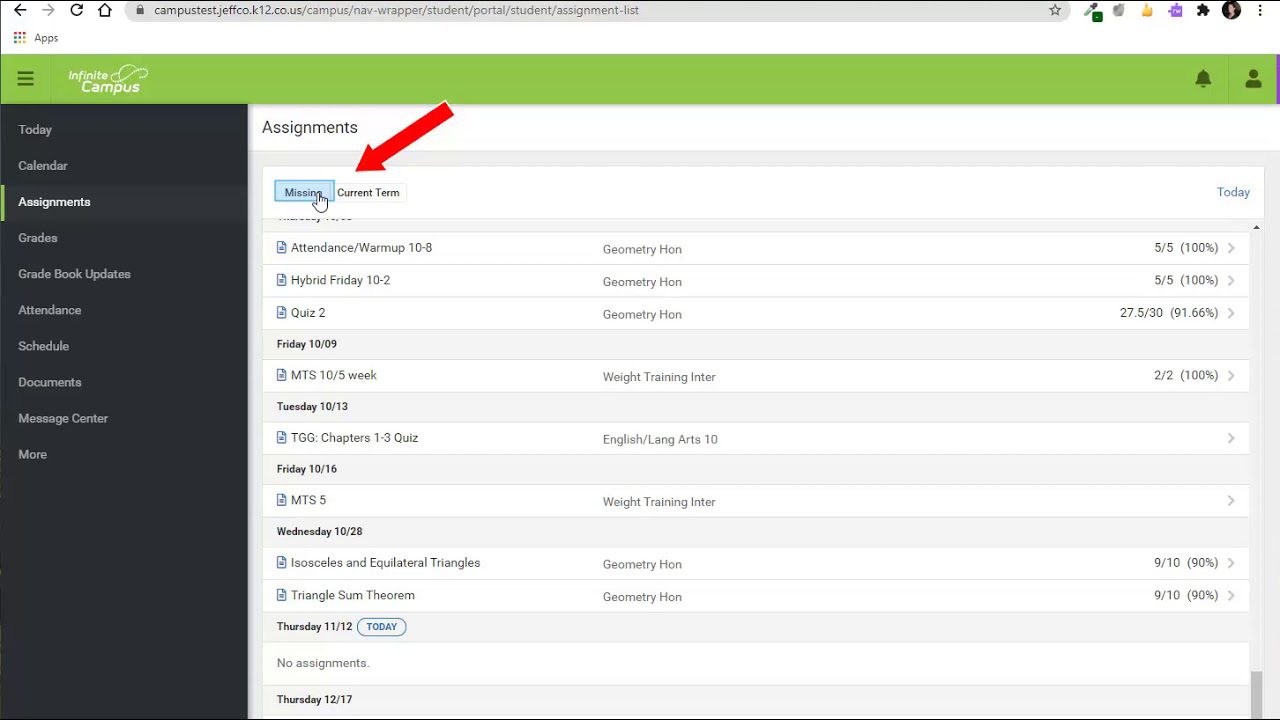Expand MTS 5 row chevron
The image size is (1280, 720).
pos(1231,500)
